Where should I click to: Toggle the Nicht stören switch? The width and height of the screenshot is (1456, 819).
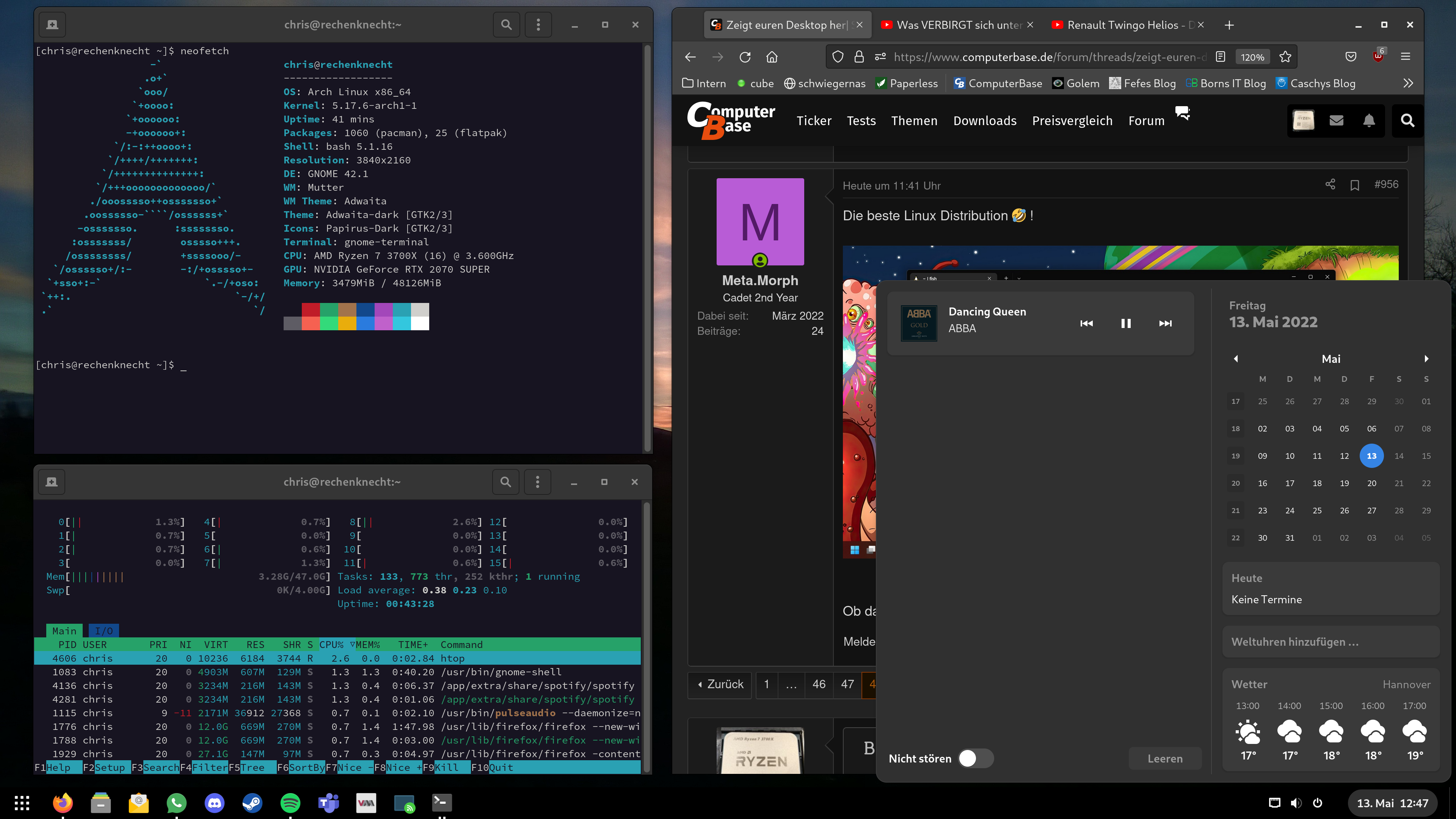(x=976, y=758)
